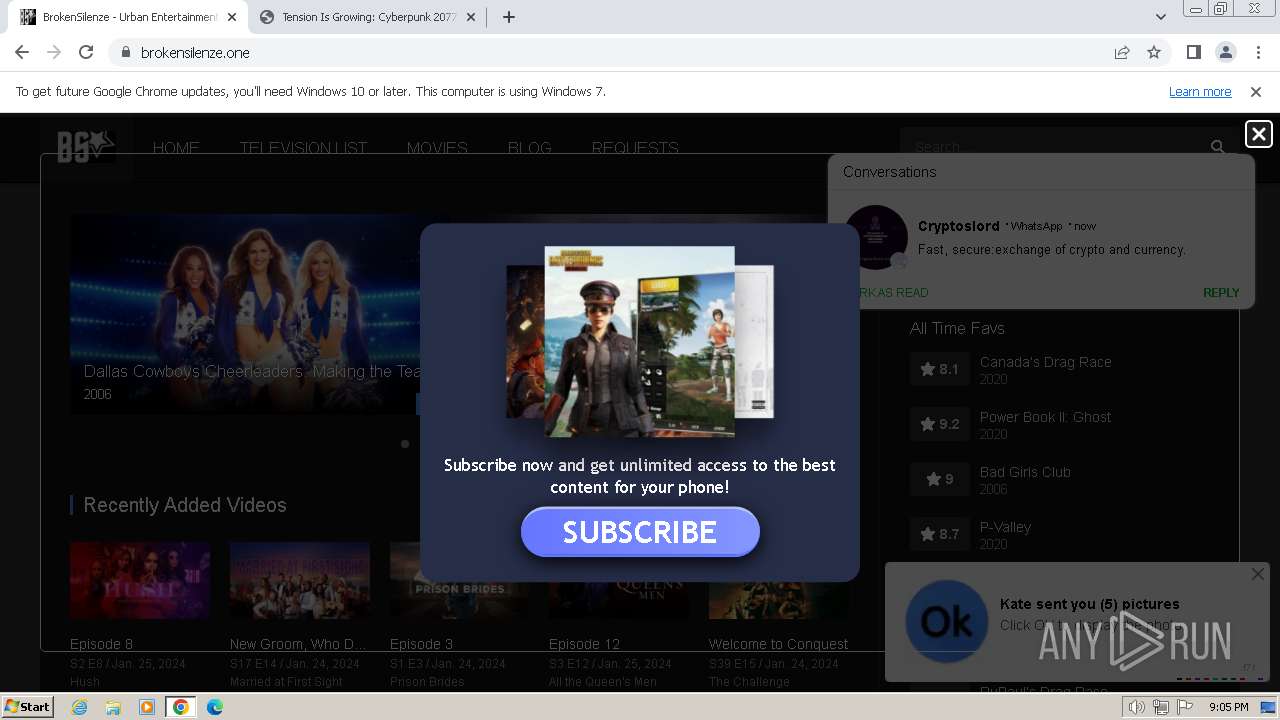Open P-Valley entry

(x=1005, y=527)
